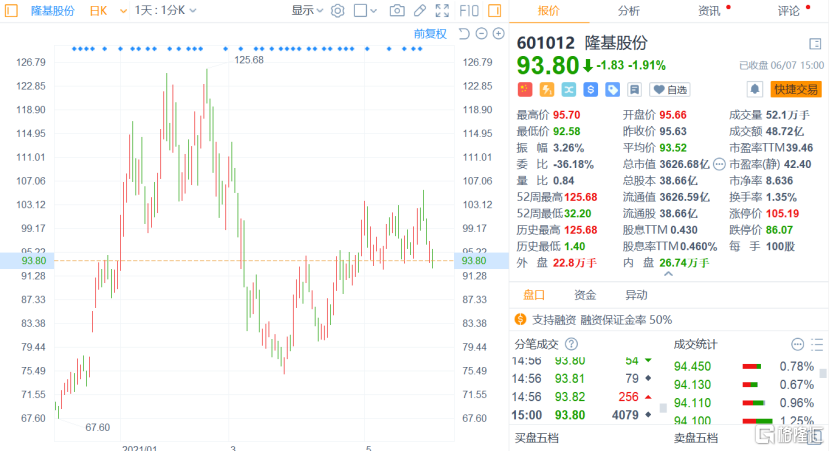The height and width of the screenshot is (451, 830).
Task: Click the 成交统计 scrollbar thumb
Action: (x=823, y=373)
